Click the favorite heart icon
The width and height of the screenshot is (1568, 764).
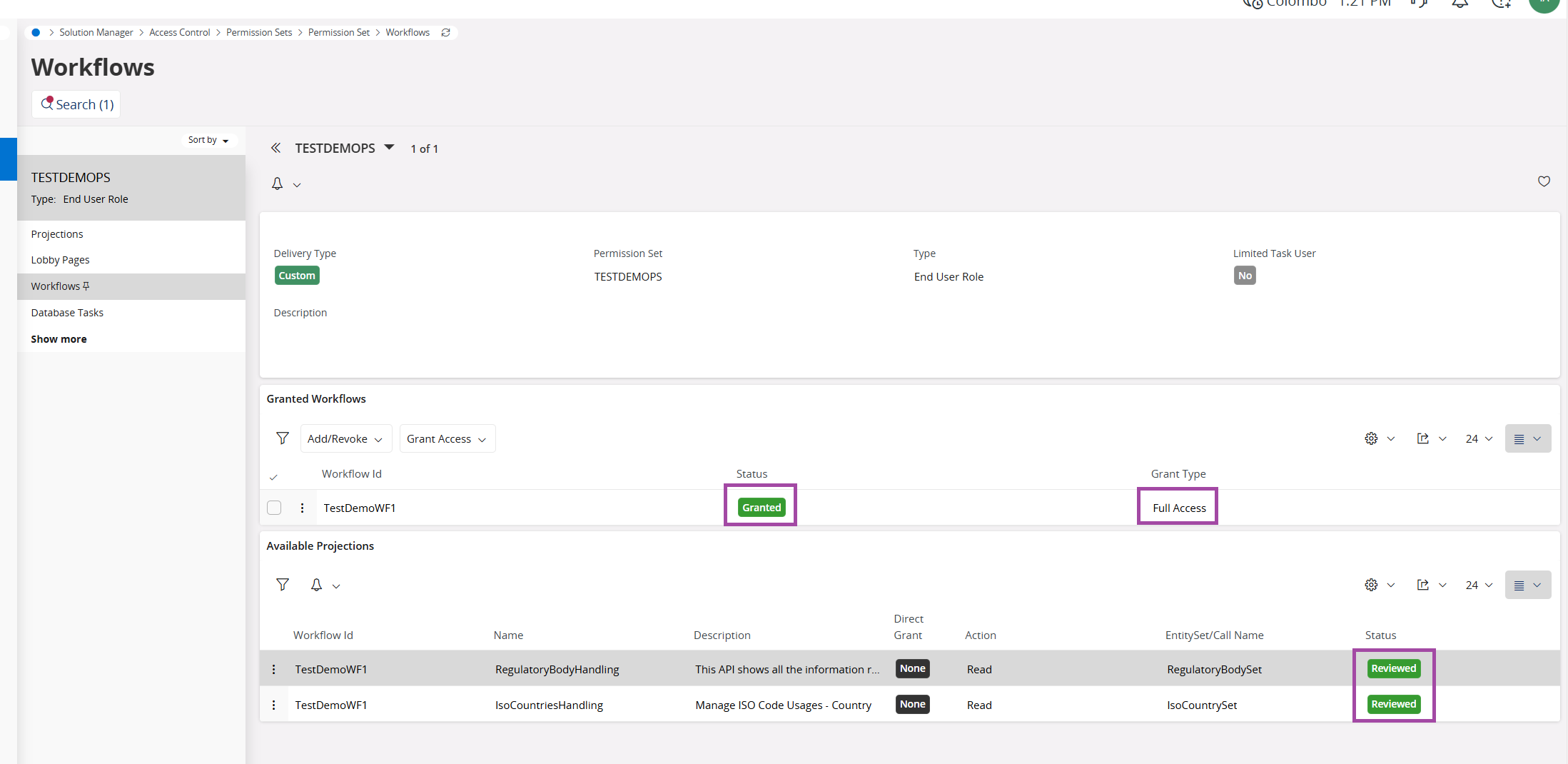[x=1543, y=181]
